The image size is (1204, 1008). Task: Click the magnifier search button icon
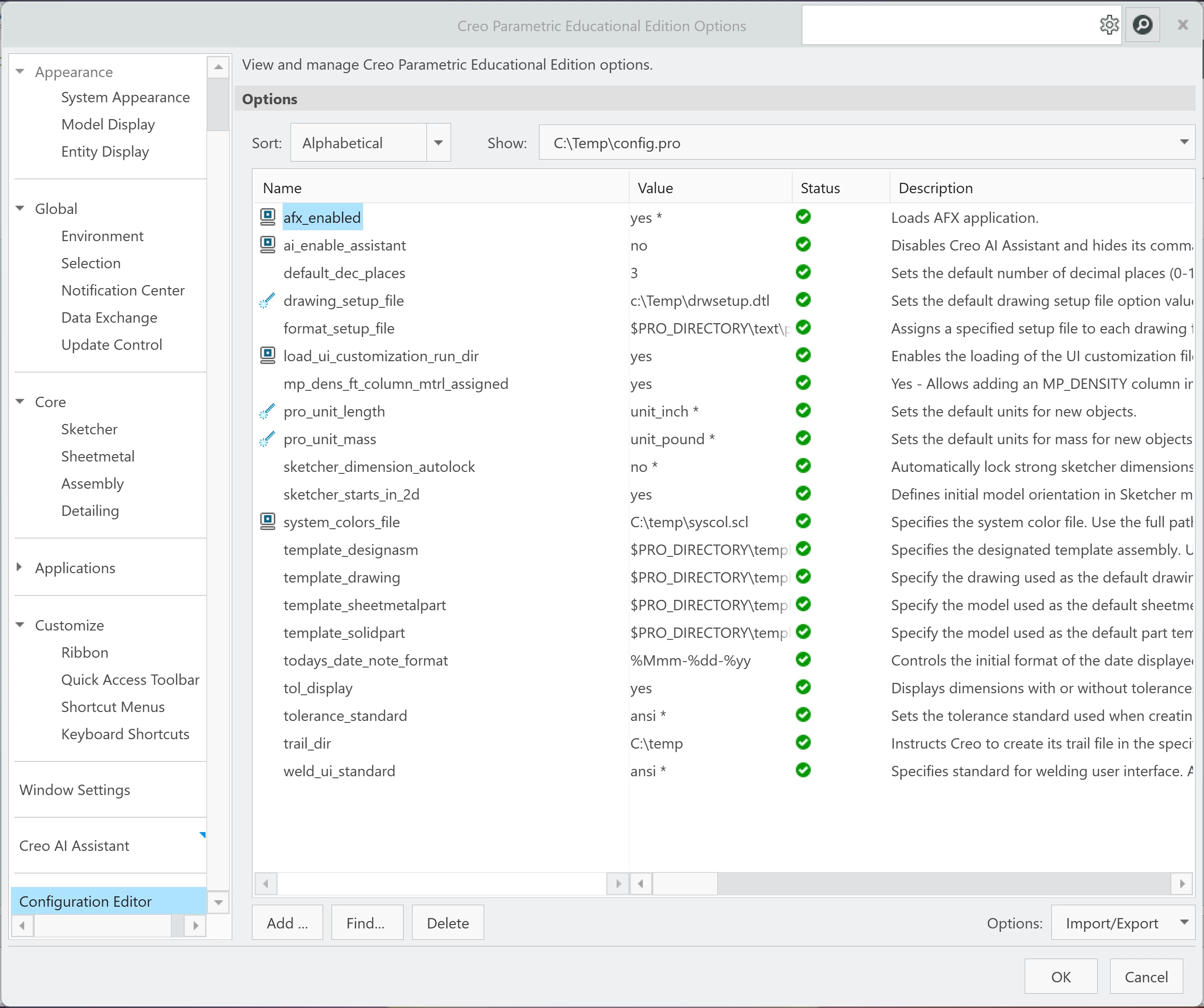pyautogui.click(x=1143, y=25)
